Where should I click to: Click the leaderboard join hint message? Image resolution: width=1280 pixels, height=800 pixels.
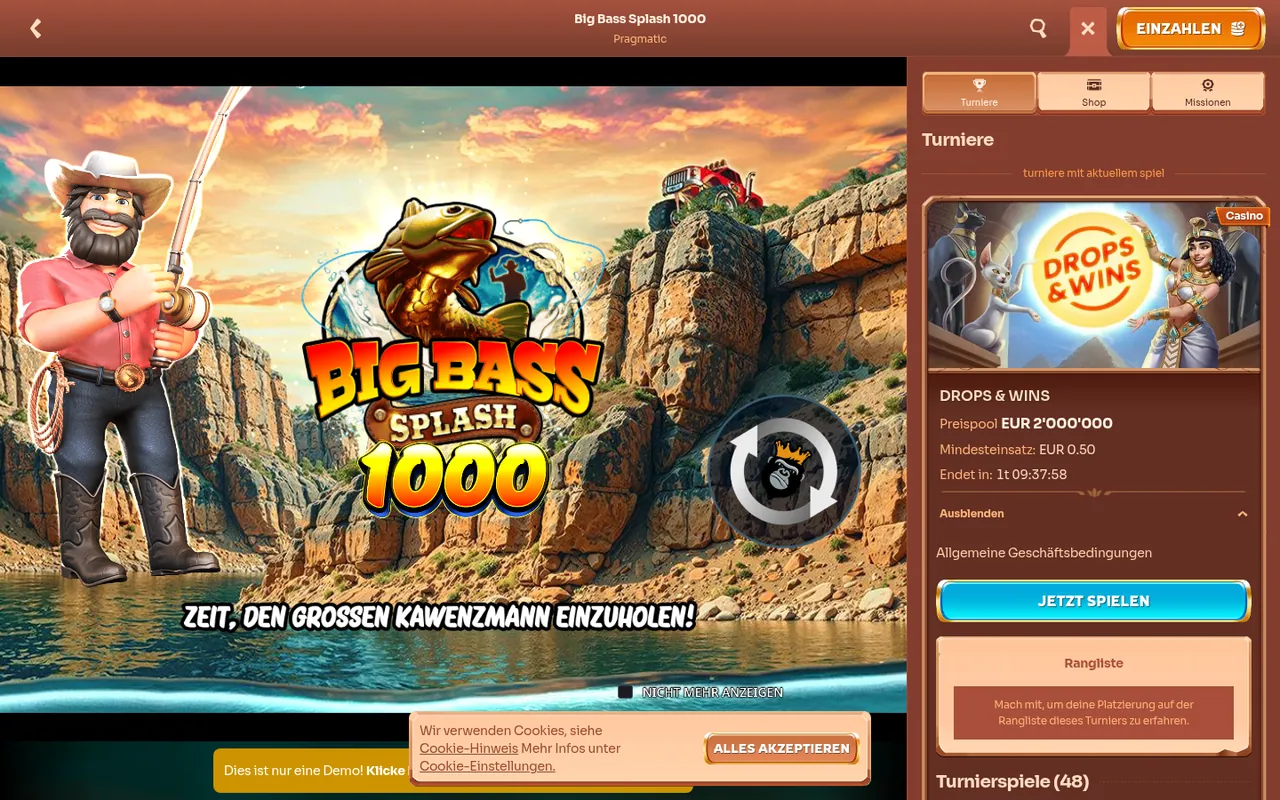coord(1094,712)
